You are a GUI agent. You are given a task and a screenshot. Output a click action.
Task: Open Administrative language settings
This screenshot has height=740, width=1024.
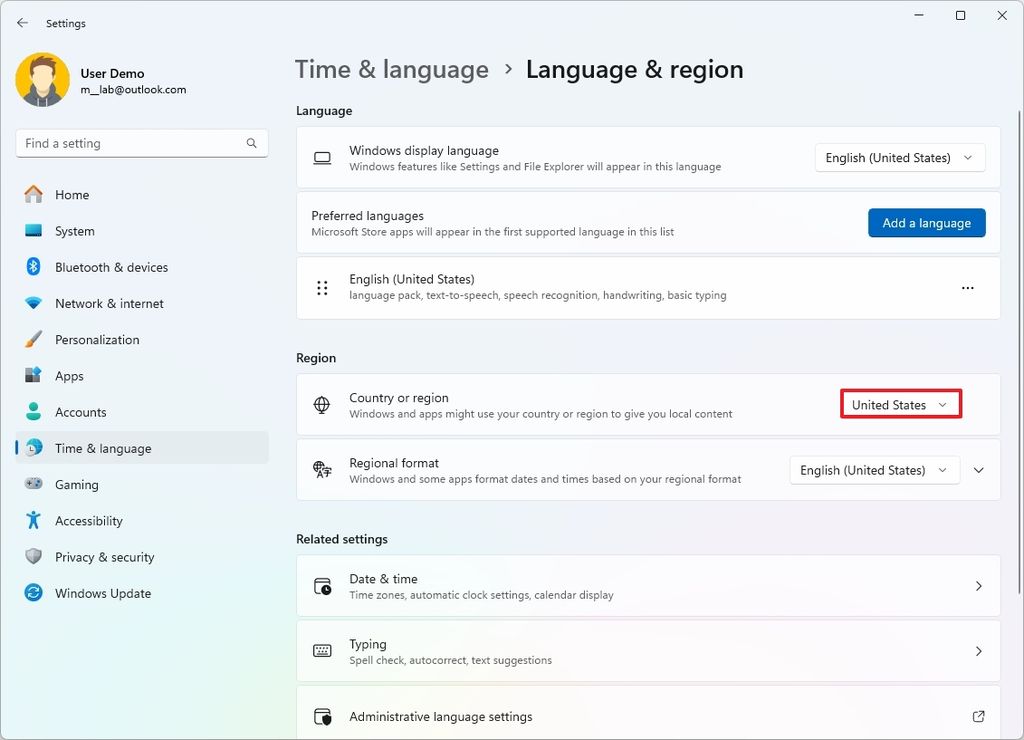point(647,716)
